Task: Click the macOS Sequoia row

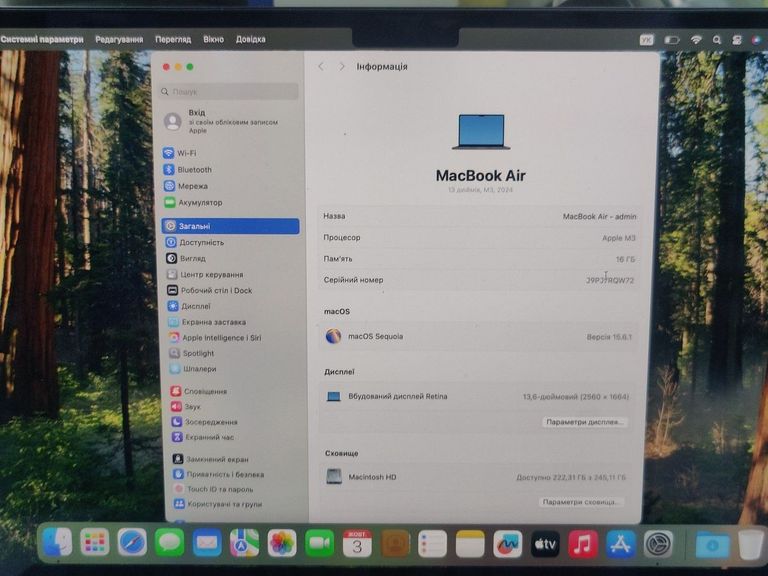Action: [480, 336]
